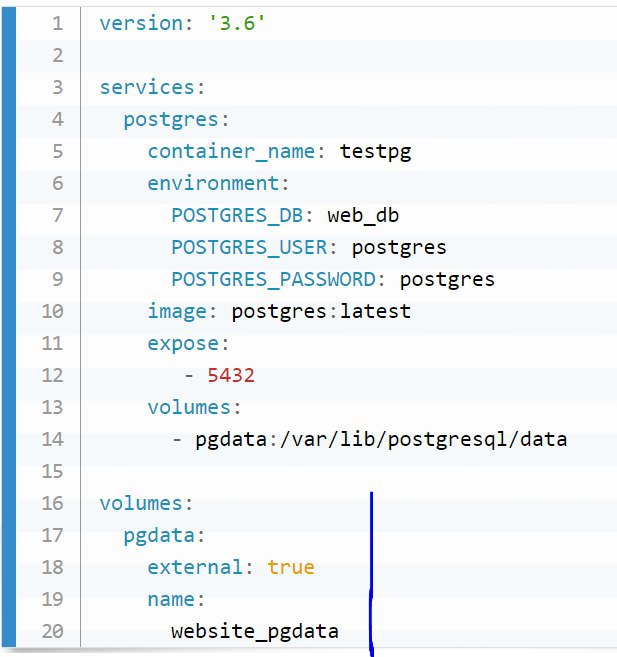The image size is (617, 657).
Task: Select the '3.6' version string
Action: pyautogui.click(x=237, y=23)
